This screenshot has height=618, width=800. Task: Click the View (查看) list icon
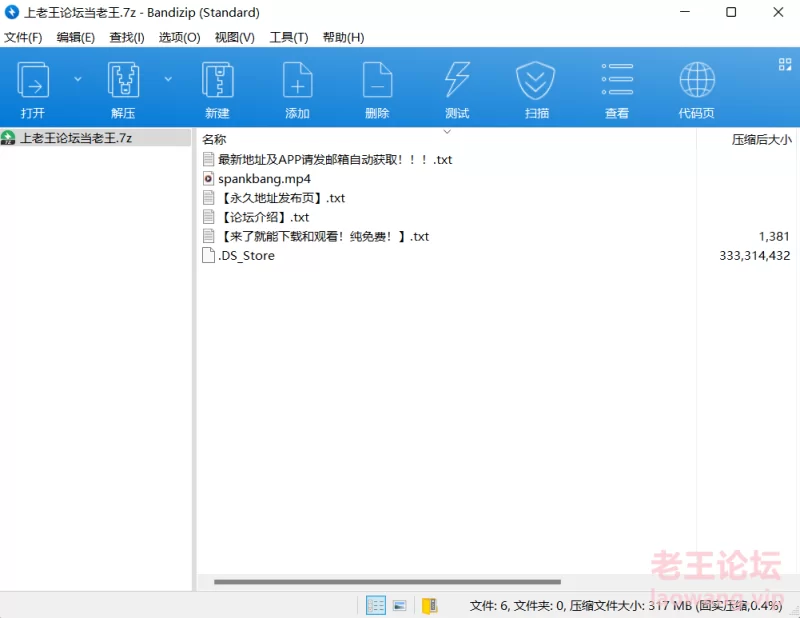pyautogui.click(x=617, y=79)
